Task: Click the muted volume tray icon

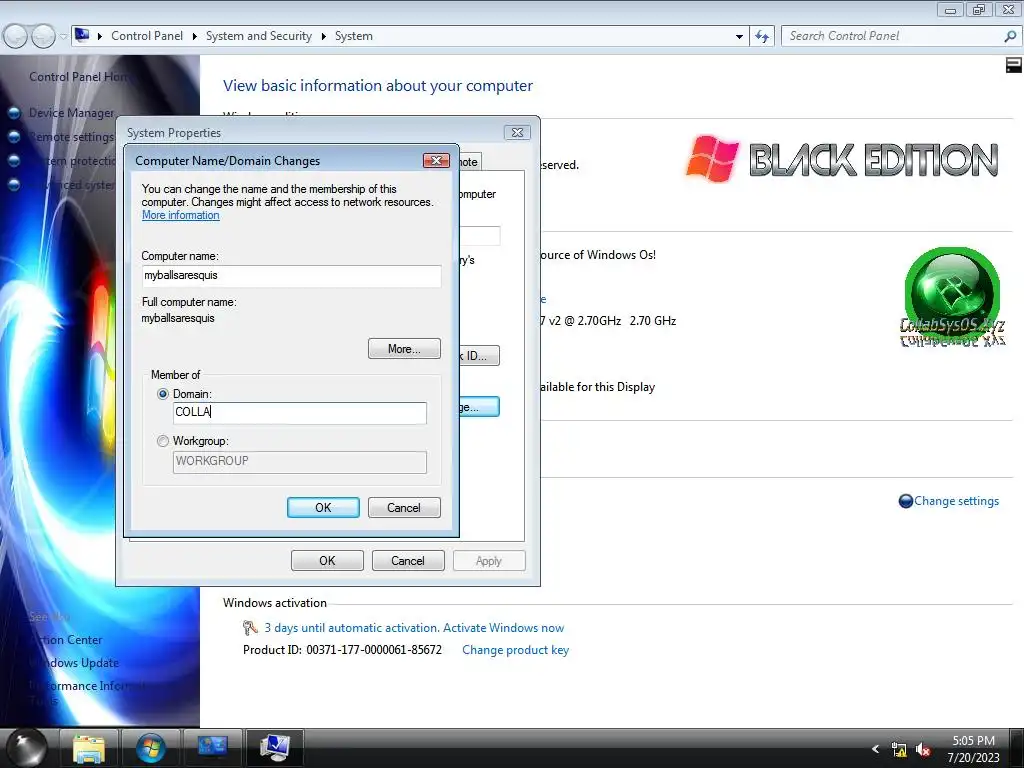Action: coord(923,750)
